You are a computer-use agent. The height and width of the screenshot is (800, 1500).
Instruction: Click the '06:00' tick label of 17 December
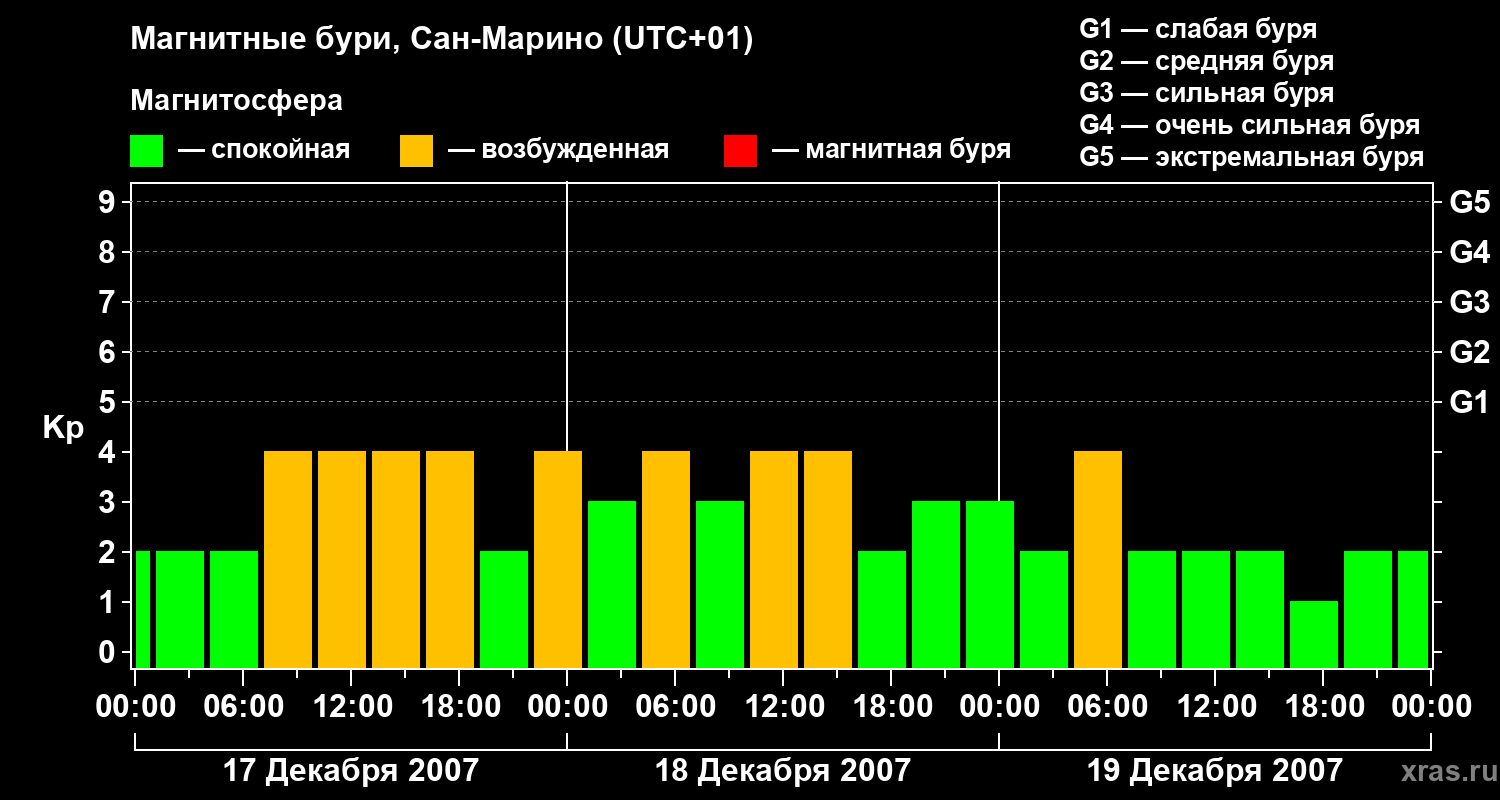click(x=243, y=707)
